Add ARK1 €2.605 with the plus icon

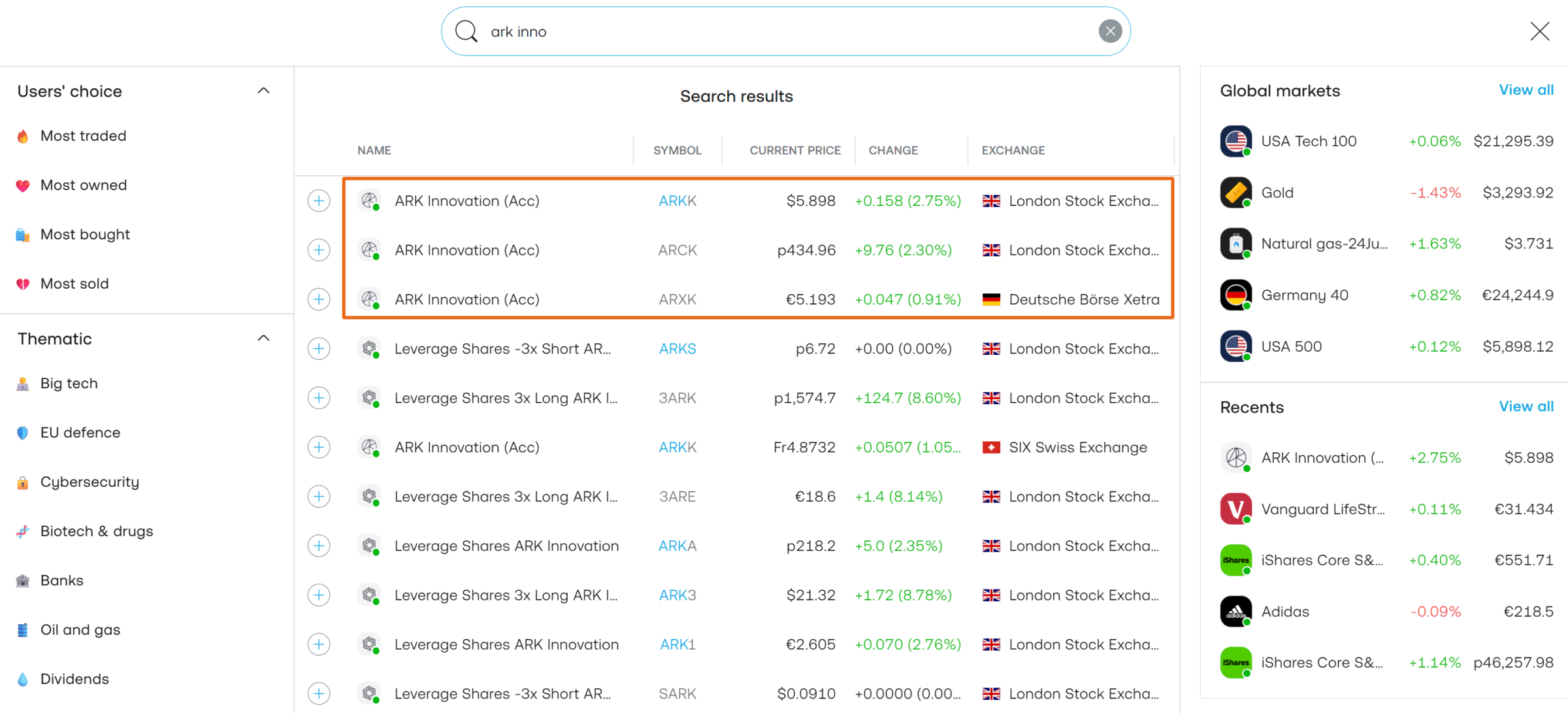click(x=319, y=644)
